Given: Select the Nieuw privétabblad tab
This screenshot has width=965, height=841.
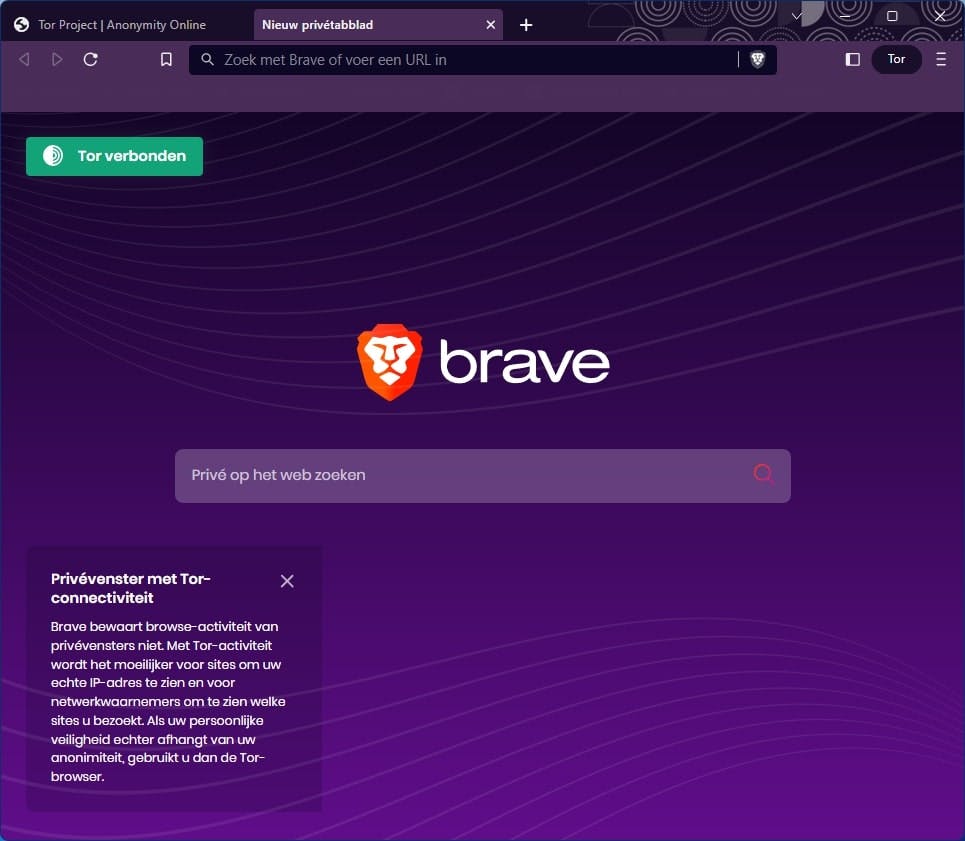Looking at the screenshot, I should pos(378,25).
